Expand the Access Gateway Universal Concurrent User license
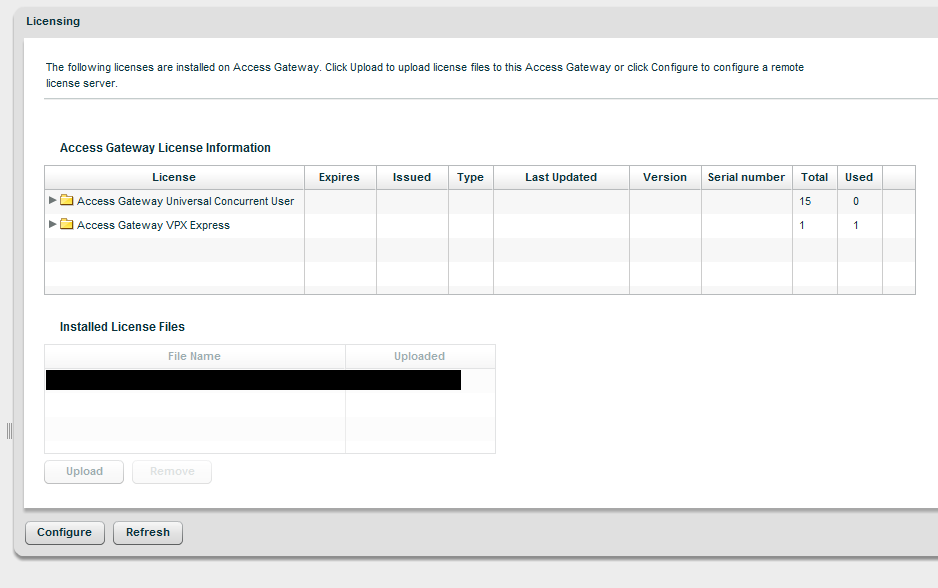The height and width of the screenshot is (588, 938). tap(53, 200)
